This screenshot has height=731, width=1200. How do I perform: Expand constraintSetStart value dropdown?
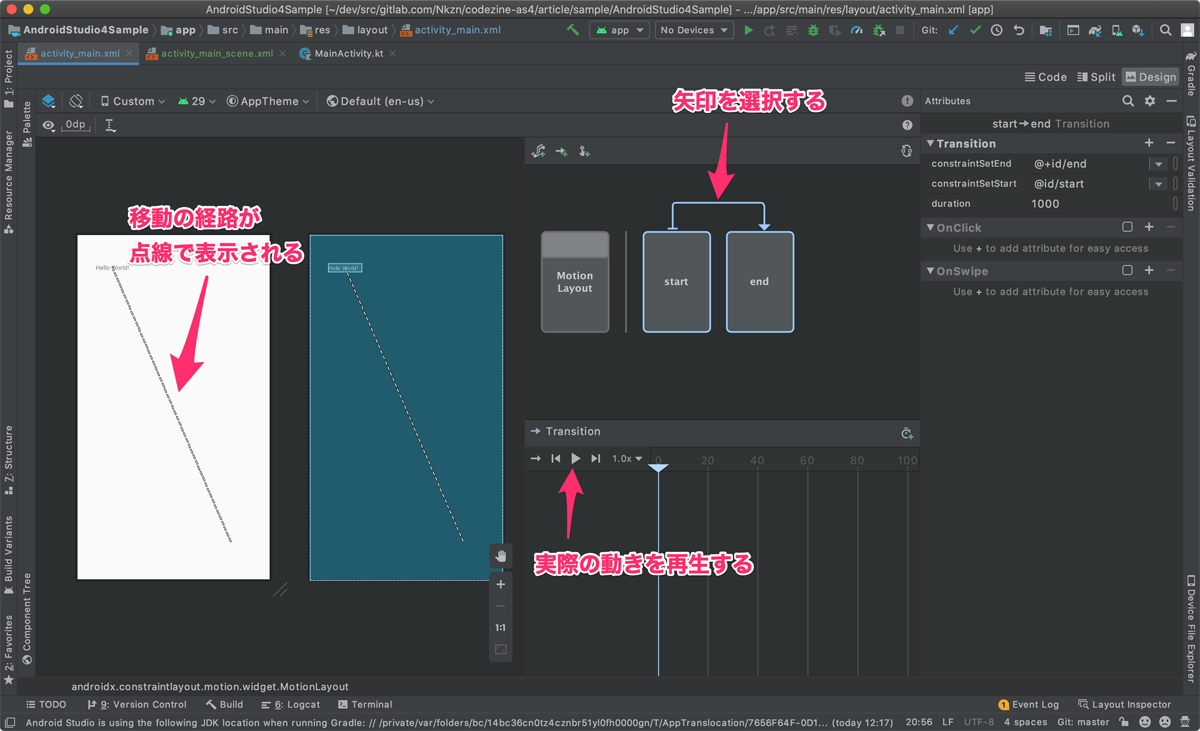pos(1158,184)
